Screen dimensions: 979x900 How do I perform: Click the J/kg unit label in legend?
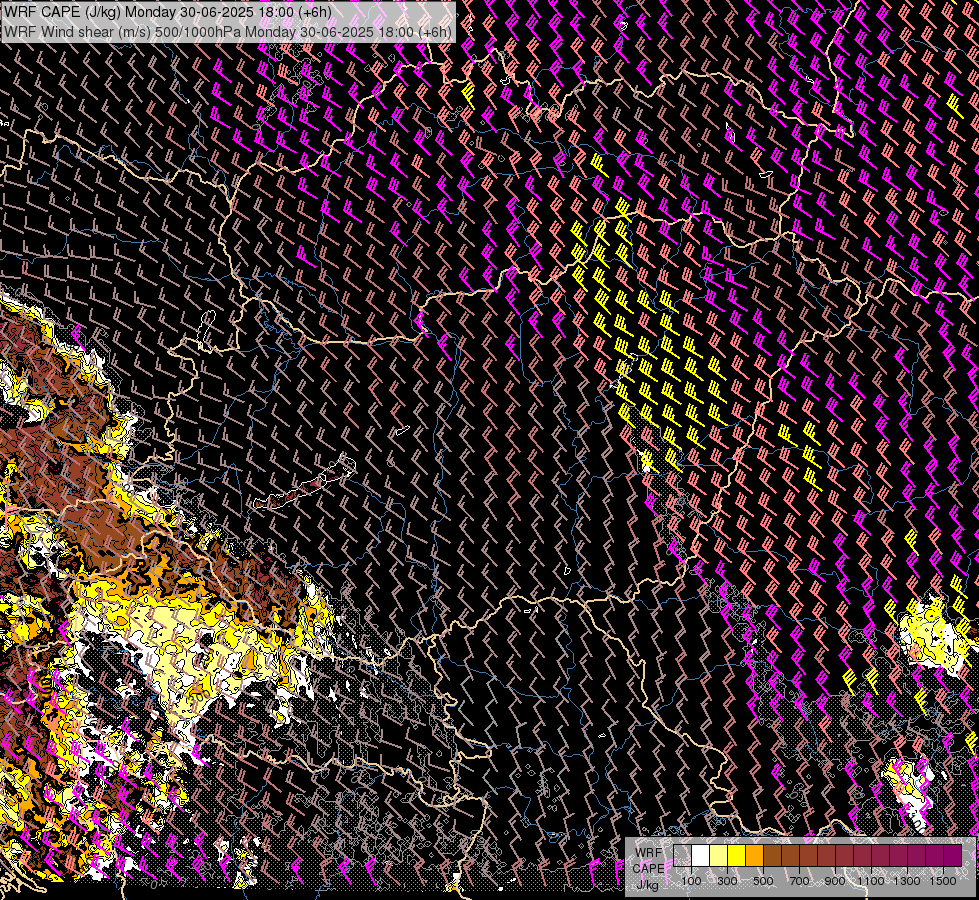[x=647, y=885]
